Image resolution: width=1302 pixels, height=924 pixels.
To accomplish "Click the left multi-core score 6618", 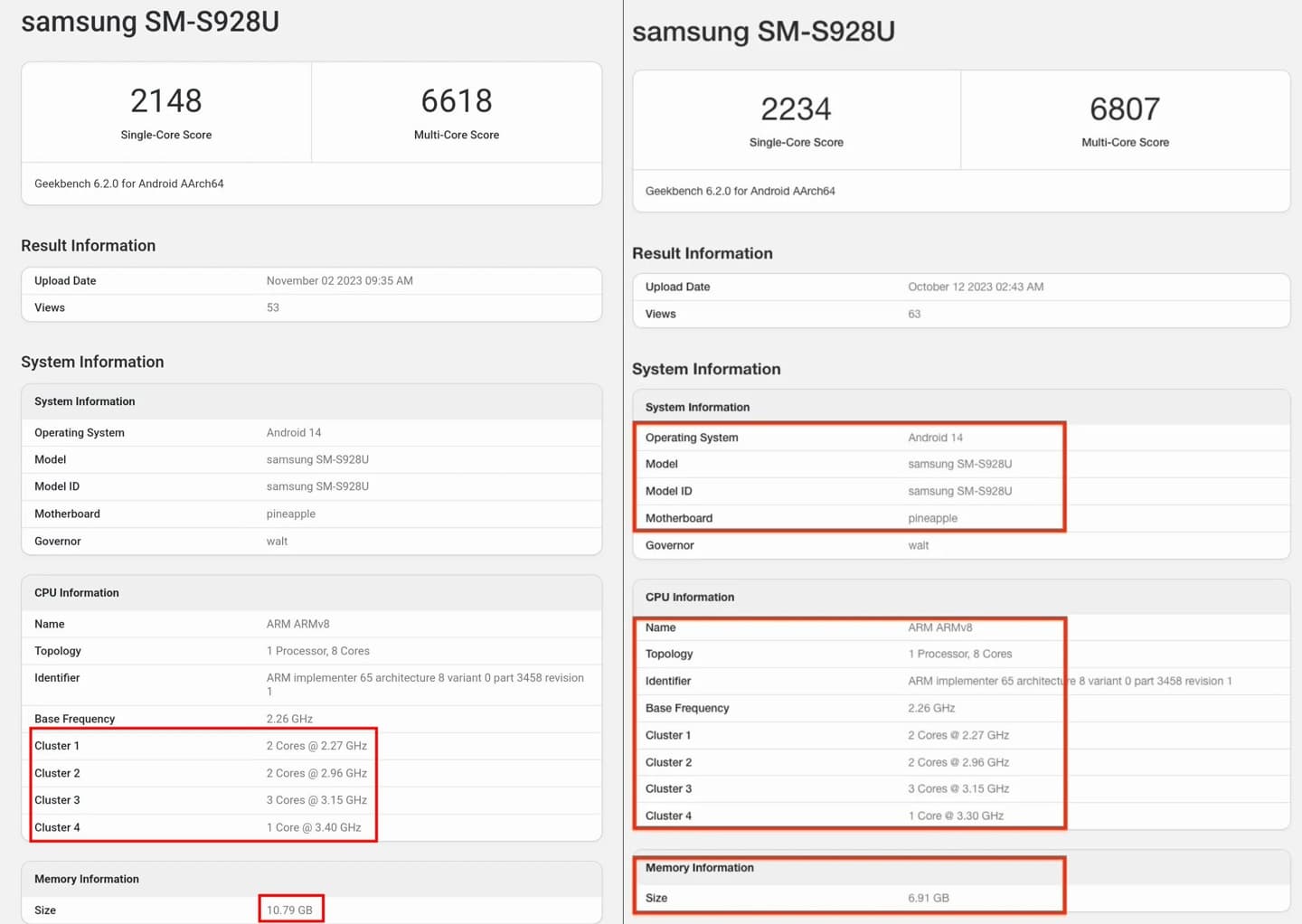I will [x=457, y=100].
